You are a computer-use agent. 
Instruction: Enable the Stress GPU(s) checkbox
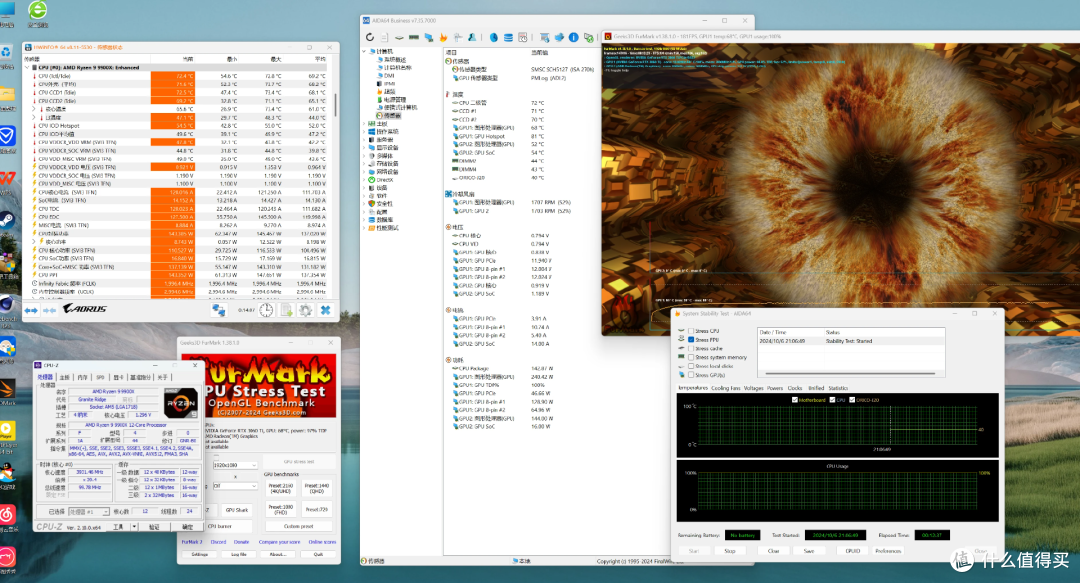pos(691,375)
